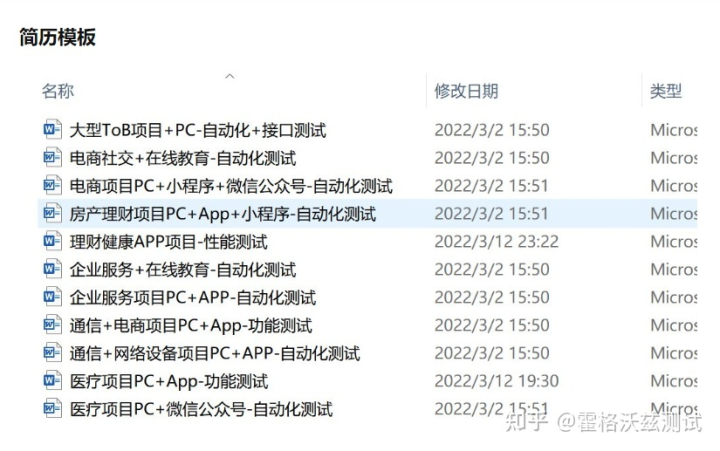Screen dimensions: 720x451
Task: Select the file name 理财健康APP项目-性能测试
Action: 169,242
